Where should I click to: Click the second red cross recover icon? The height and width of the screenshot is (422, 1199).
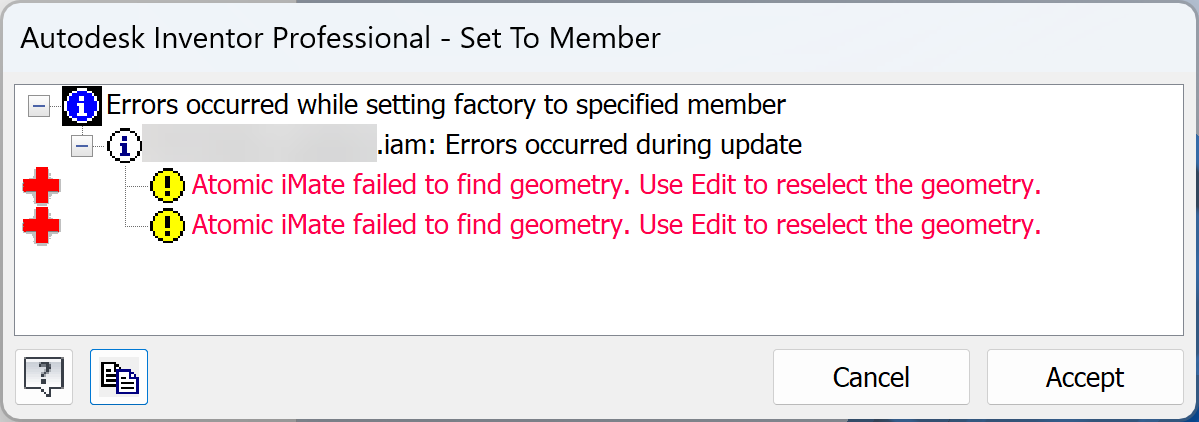pyautogui.click(x=41, y=227)
